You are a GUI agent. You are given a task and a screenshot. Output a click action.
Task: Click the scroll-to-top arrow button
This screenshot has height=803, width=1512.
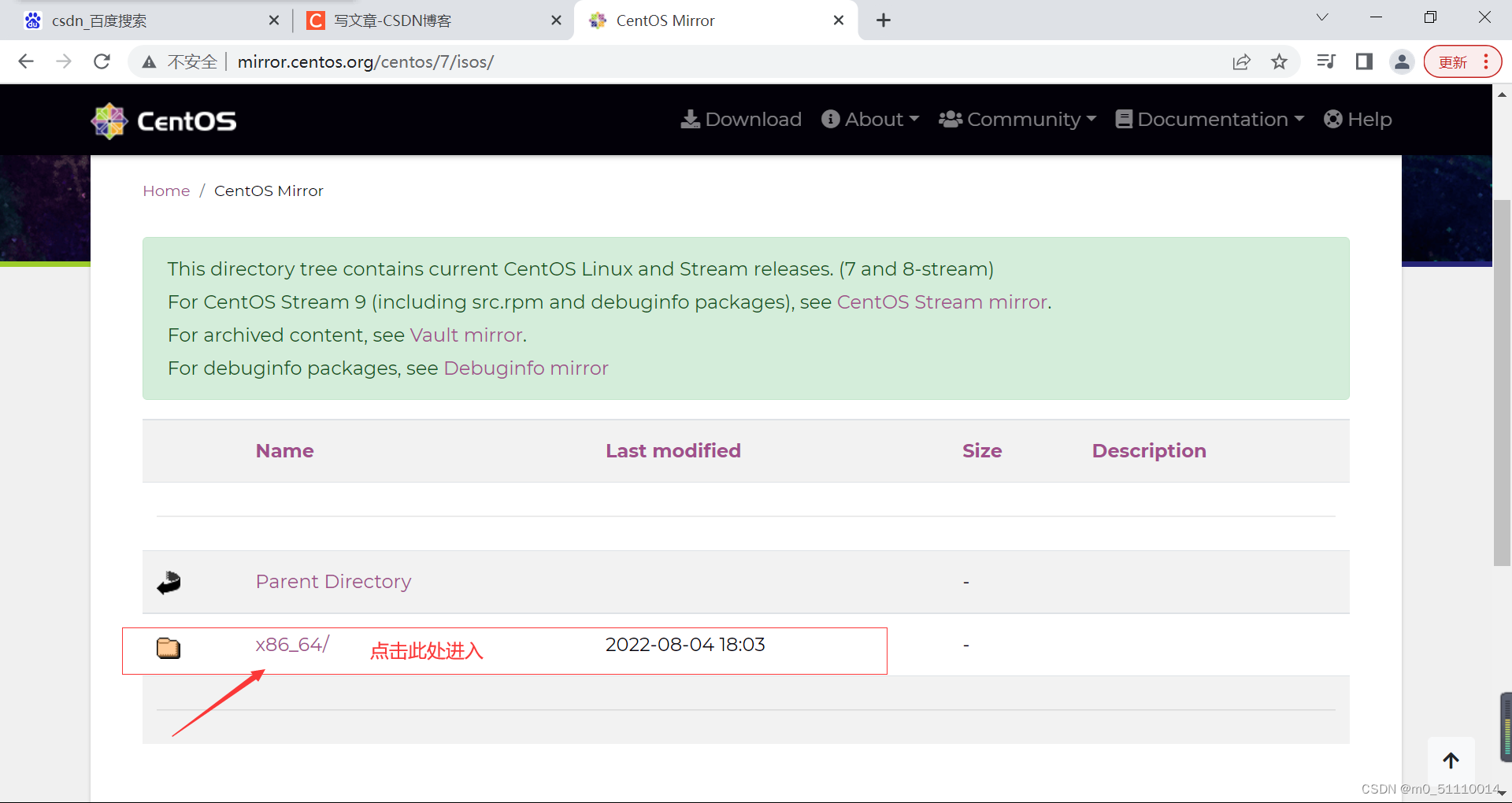tap(1451, 760)
